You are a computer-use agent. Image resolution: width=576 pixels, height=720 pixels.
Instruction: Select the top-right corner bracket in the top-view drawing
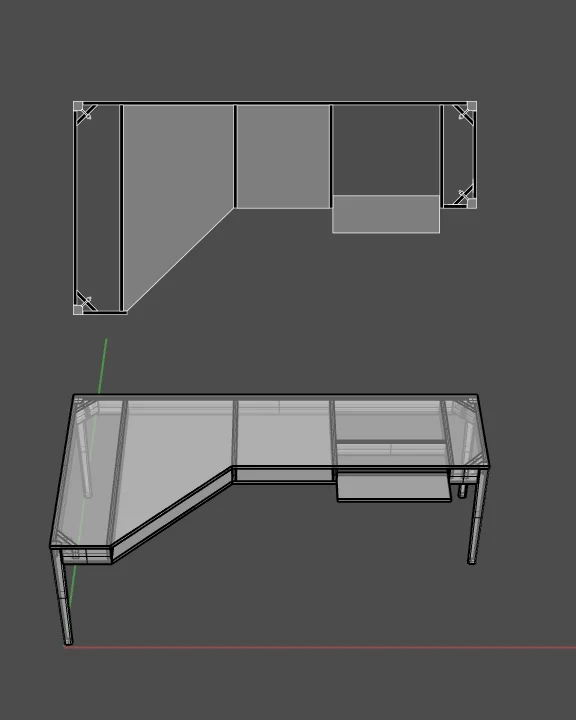(x=464, y=112)
